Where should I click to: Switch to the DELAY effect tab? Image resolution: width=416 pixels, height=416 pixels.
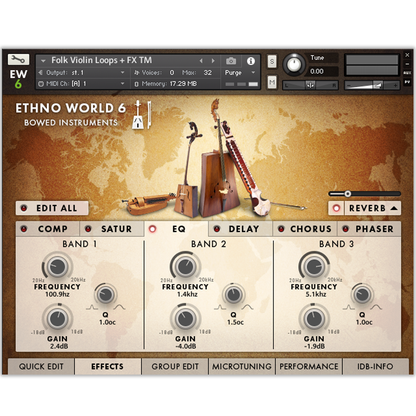point(244,229)
